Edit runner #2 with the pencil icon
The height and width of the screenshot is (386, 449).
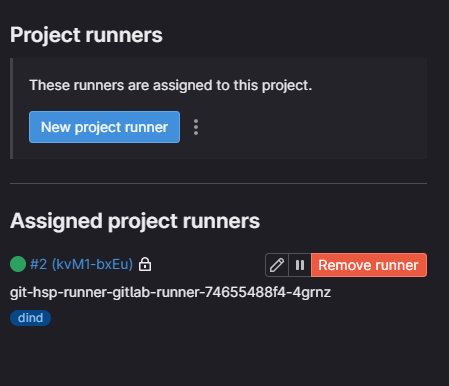click(277, 265)
